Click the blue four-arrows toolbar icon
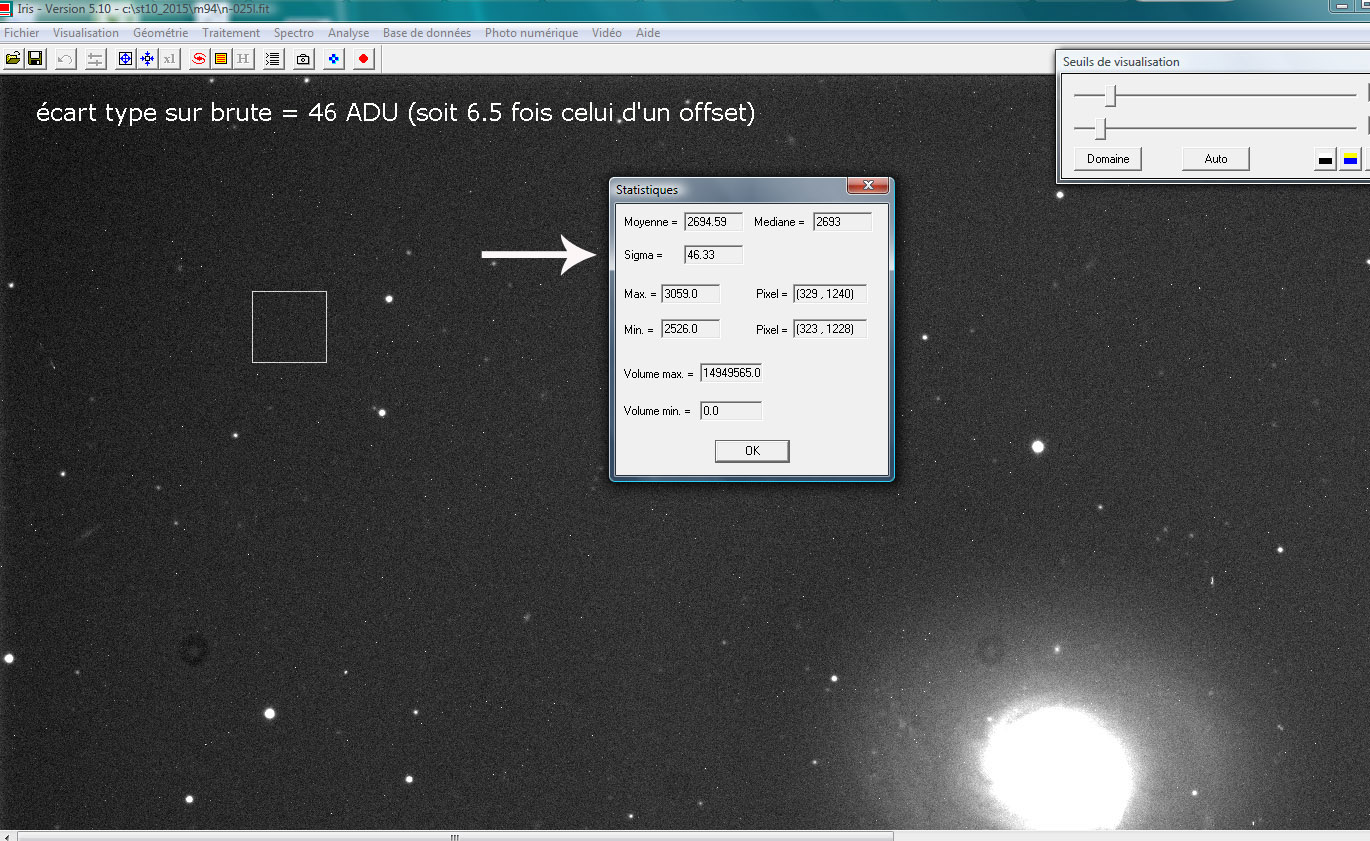1370x841 pixels. click(x=147, y=59)
